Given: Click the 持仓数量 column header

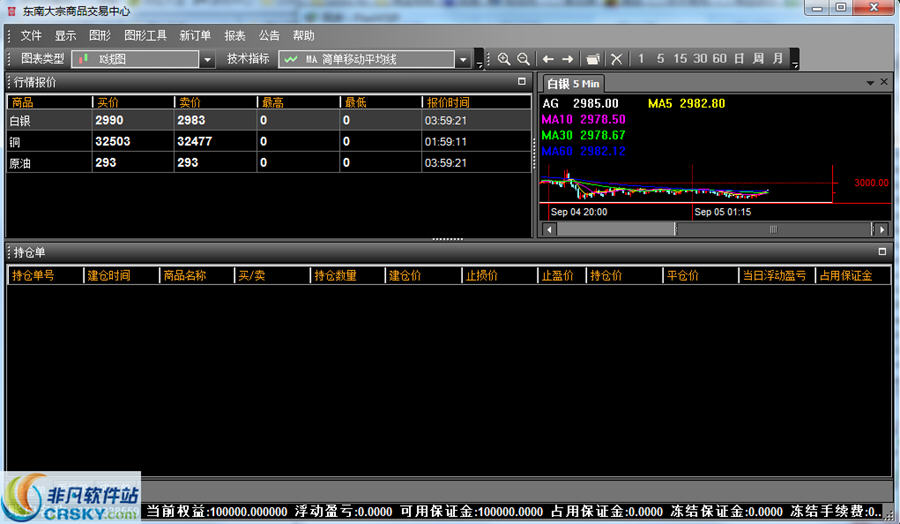Looking at the screenshot, I should click(347, 275).
